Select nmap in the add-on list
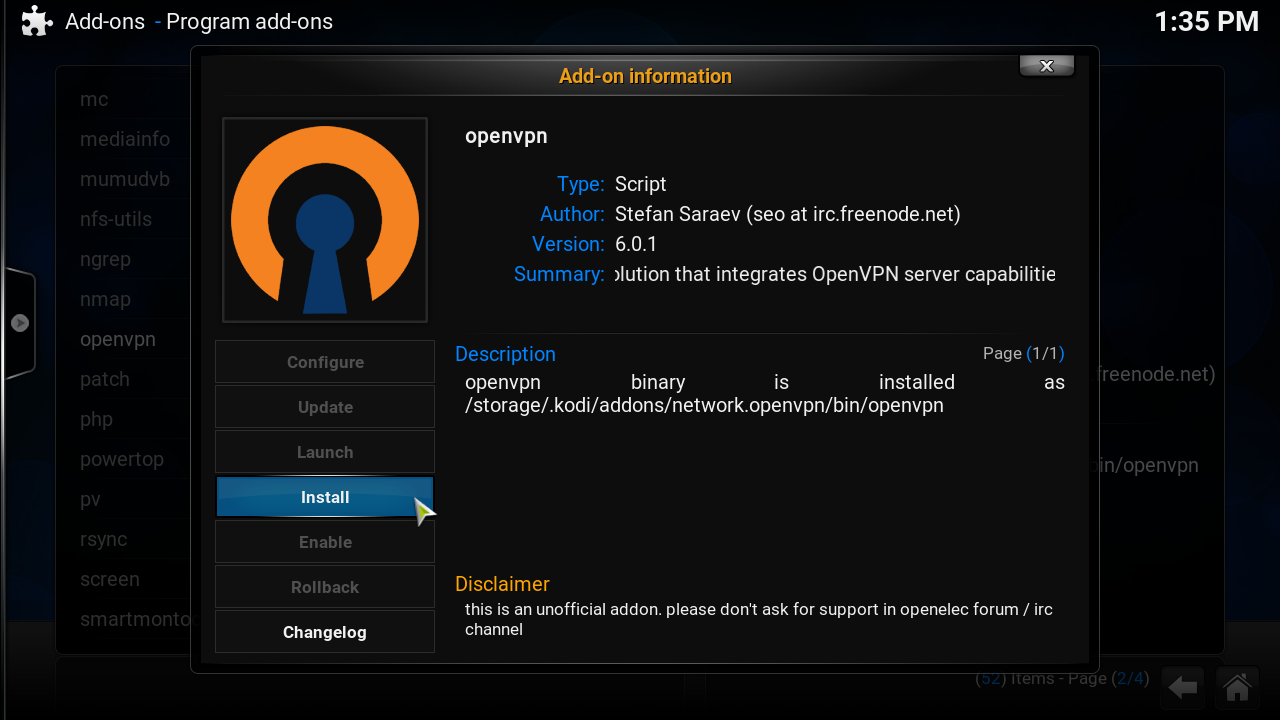Image resolution: width=1280 pixels, height=720 pixels. [x=105, y=299]
